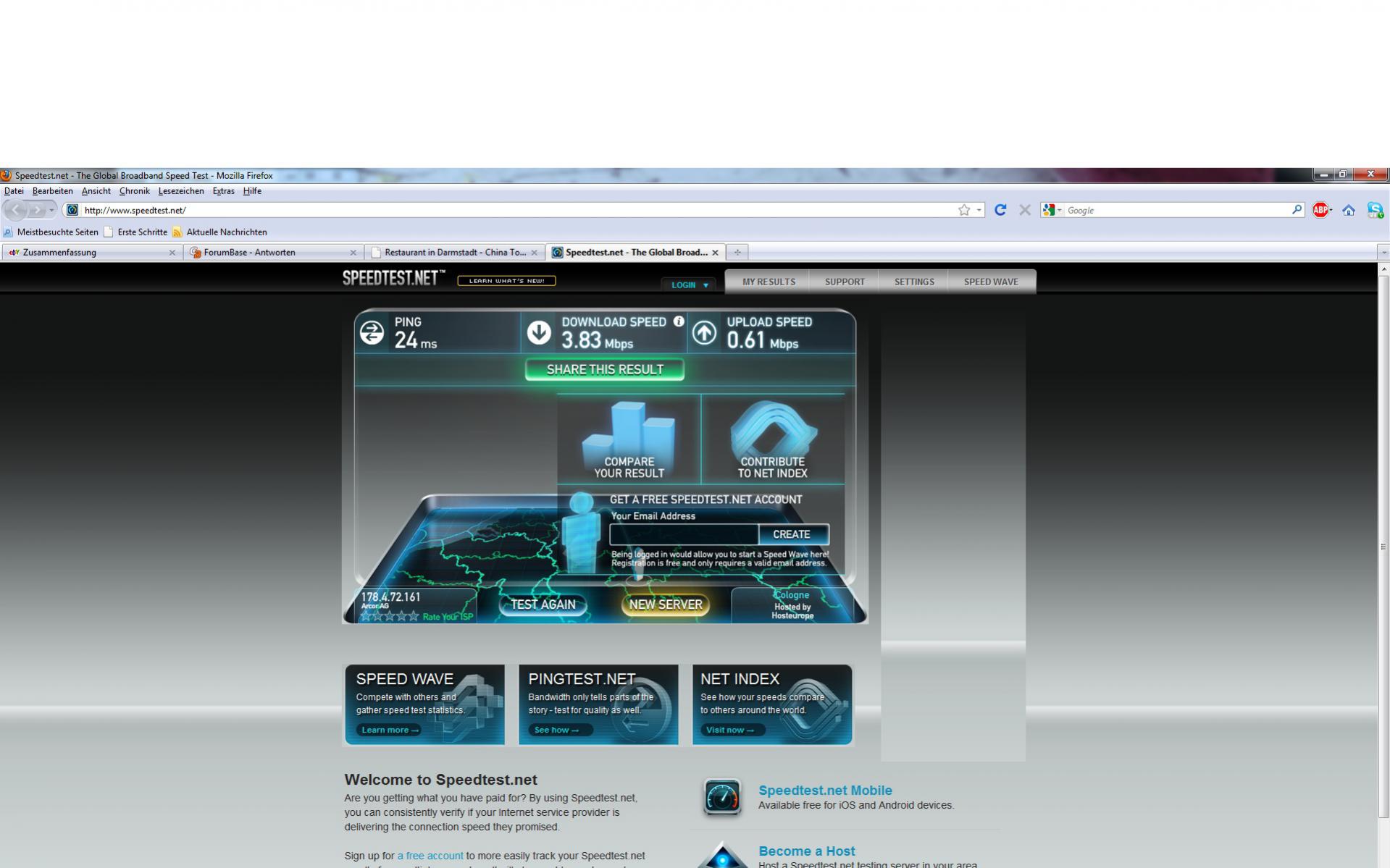
Task: Bookmark the page with the star icon
Action: (963, 210)
